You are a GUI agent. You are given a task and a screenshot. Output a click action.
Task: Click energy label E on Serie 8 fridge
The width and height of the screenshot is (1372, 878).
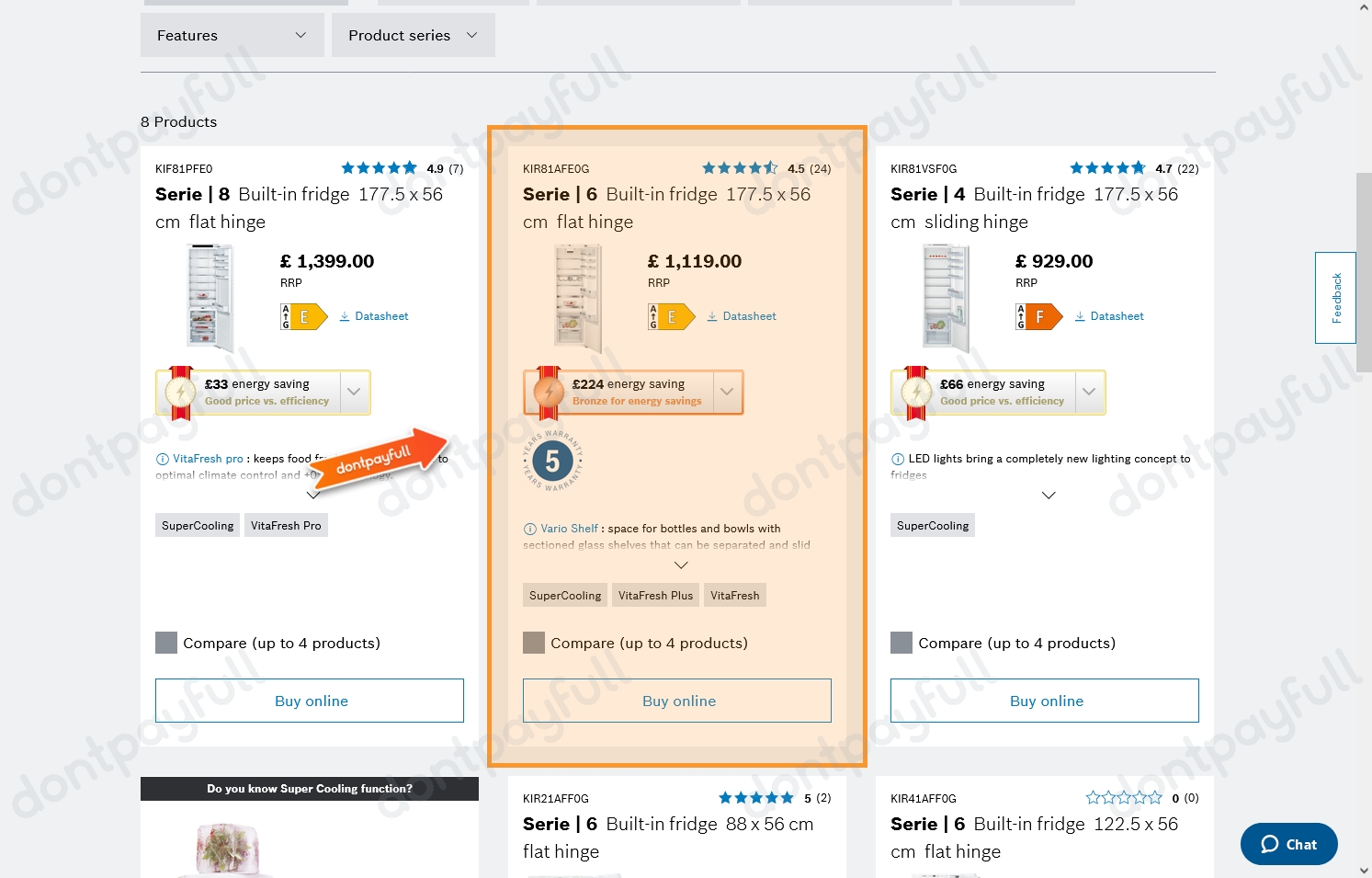tap(303, 316)
